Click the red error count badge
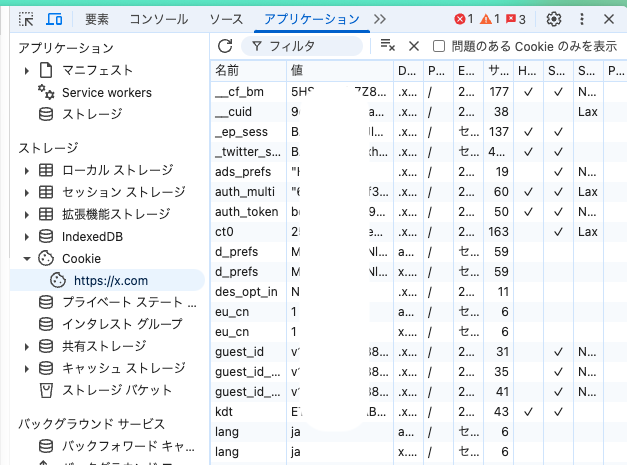The width and height of the screenshot is (627, 465). [x=464, y=19]
